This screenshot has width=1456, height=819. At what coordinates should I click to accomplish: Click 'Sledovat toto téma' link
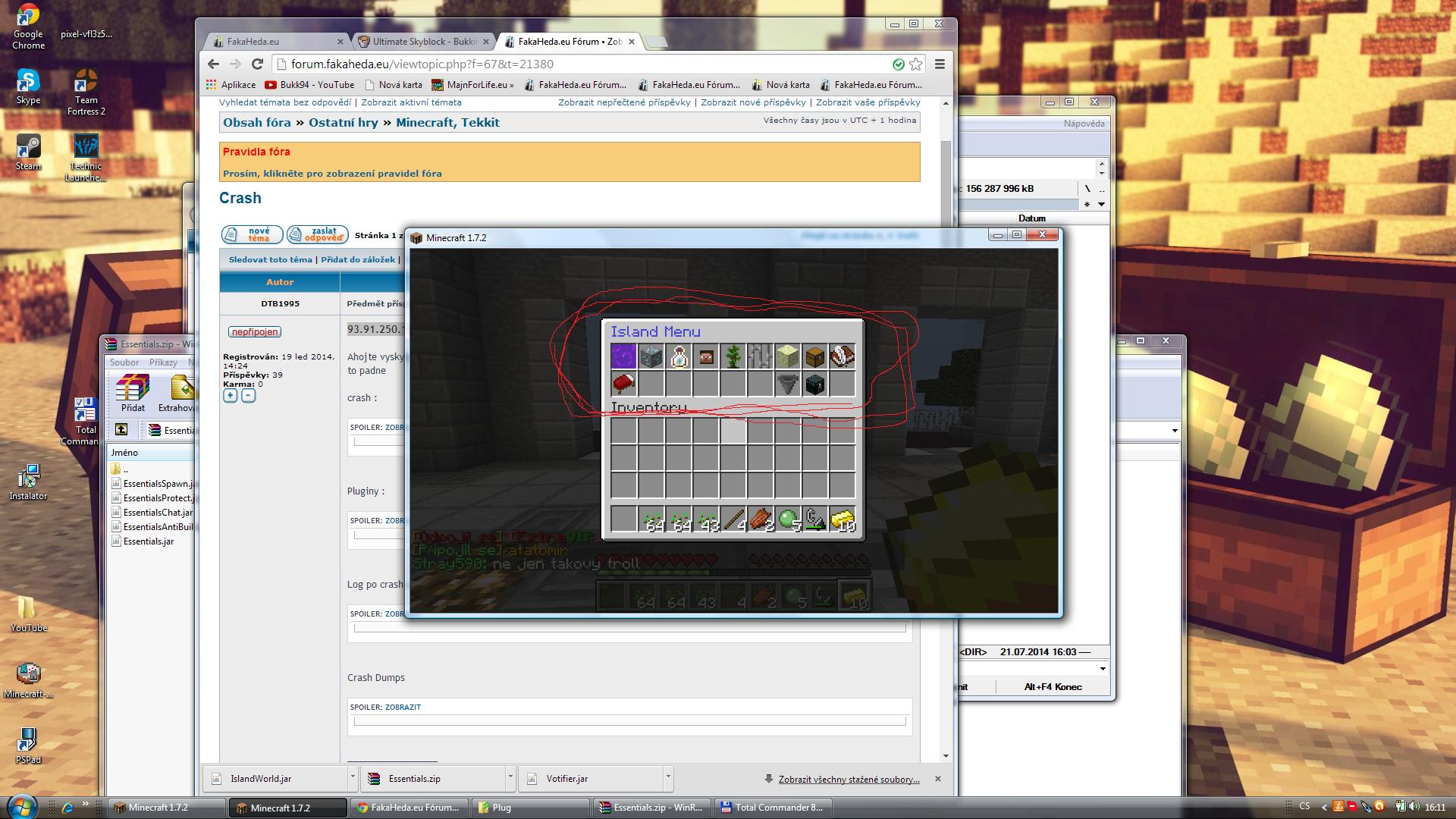pos(271,259)
